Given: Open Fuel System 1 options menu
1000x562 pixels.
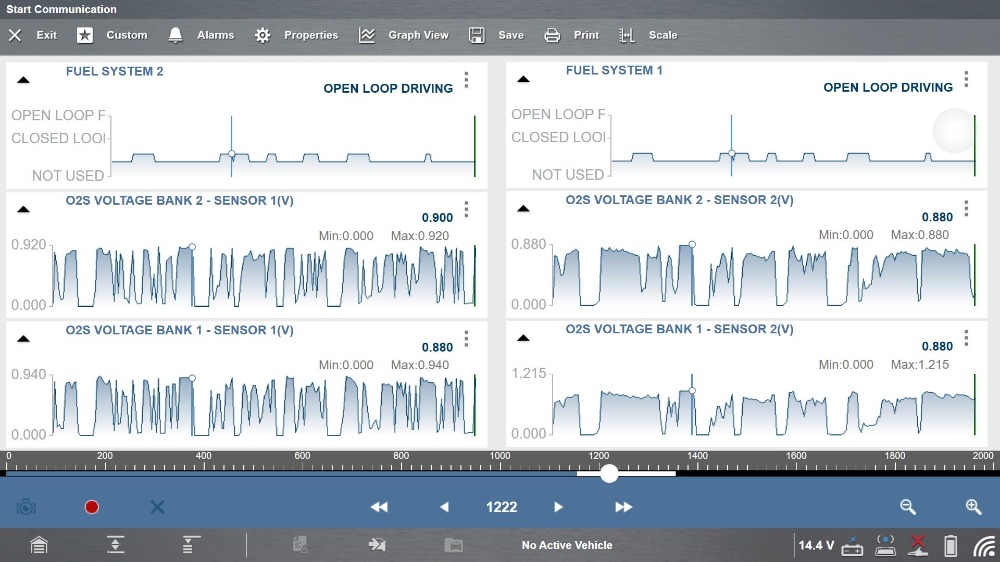Looking at the screenshot, I should pos(966,79).
